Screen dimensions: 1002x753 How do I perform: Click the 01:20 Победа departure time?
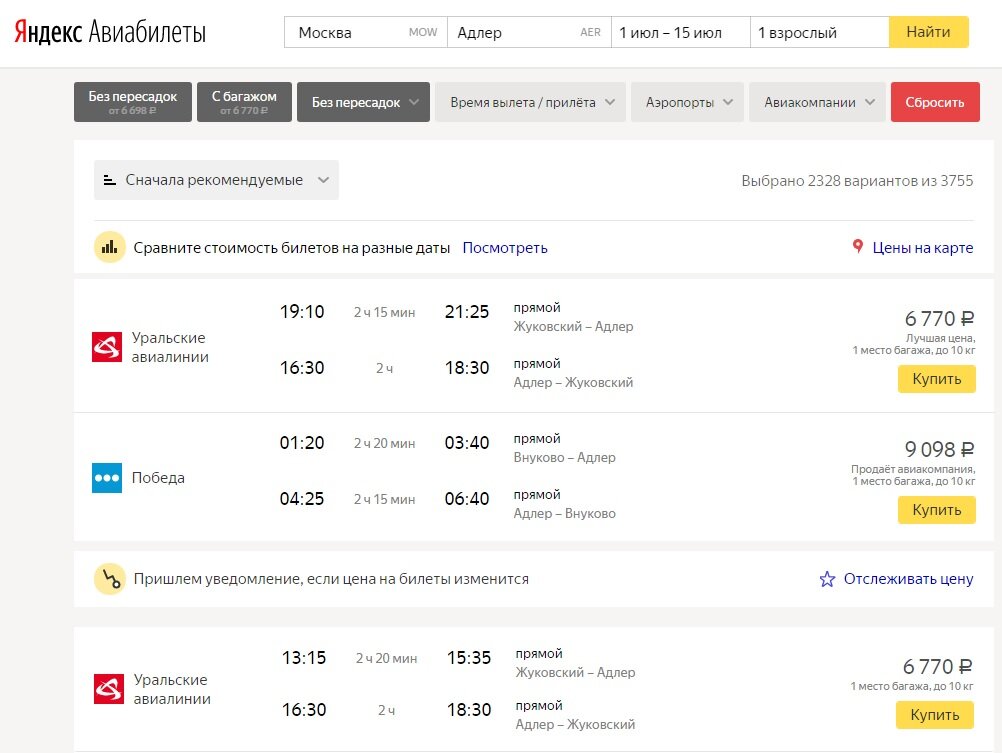pos(302,443)
